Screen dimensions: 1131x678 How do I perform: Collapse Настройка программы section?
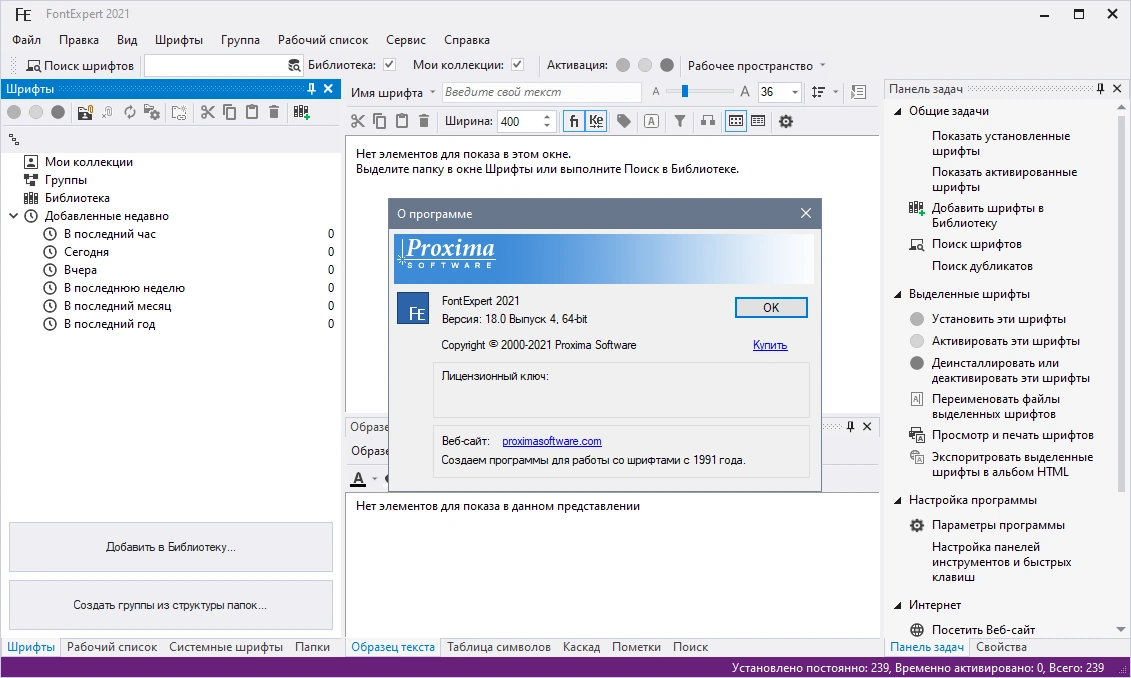[898, 500]
